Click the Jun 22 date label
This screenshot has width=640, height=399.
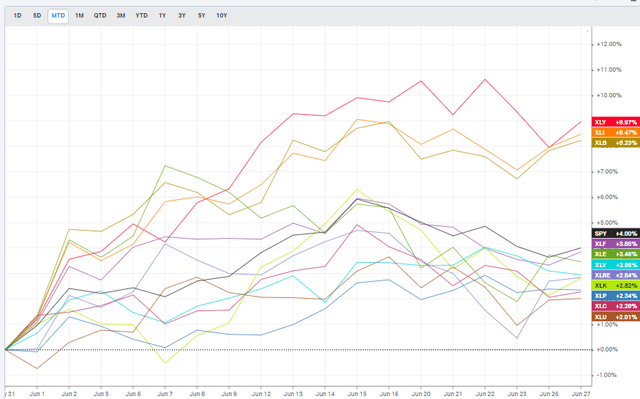pos(485,394)
